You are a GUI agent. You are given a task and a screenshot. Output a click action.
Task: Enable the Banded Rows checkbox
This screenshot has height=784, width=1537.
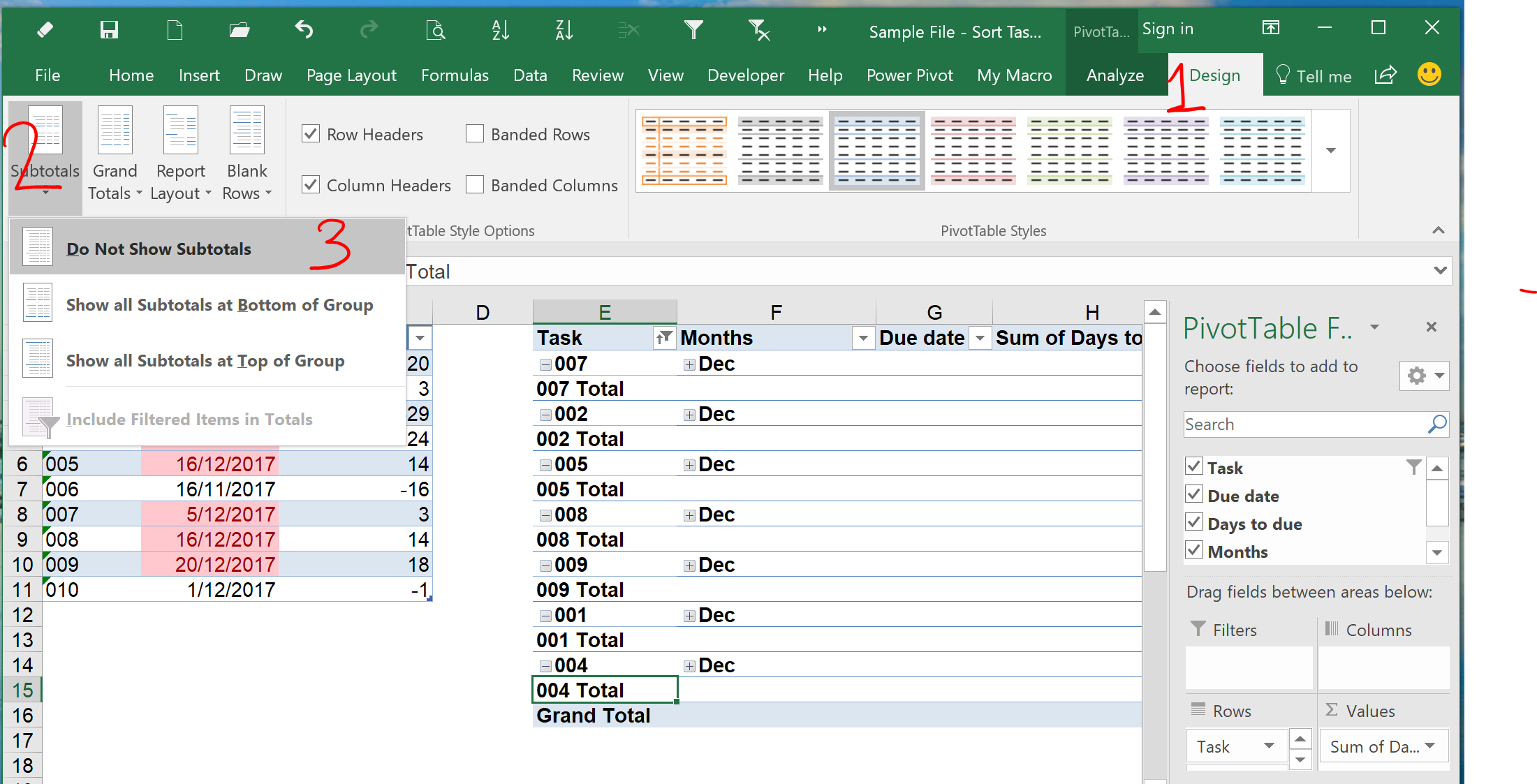475,133
